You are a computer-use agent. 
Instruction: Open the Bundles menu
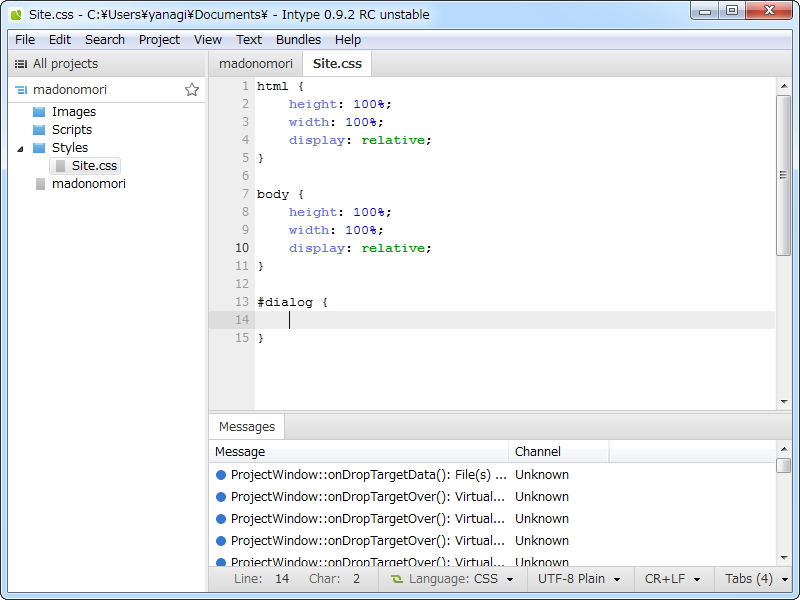298,40
